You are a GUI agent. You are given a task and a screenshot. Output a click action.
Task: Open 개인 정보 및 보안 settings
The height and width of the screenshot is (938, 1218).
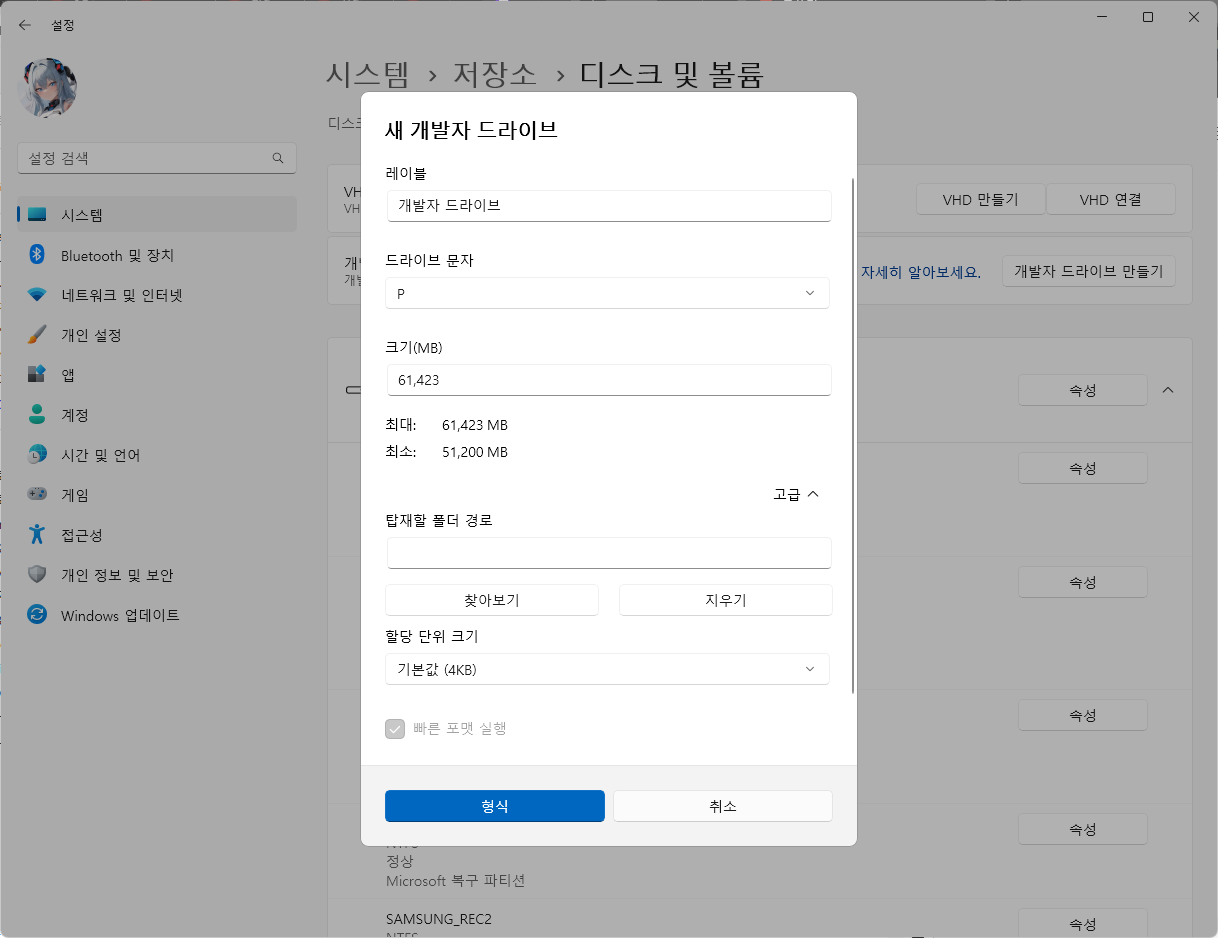pos(157,575)
